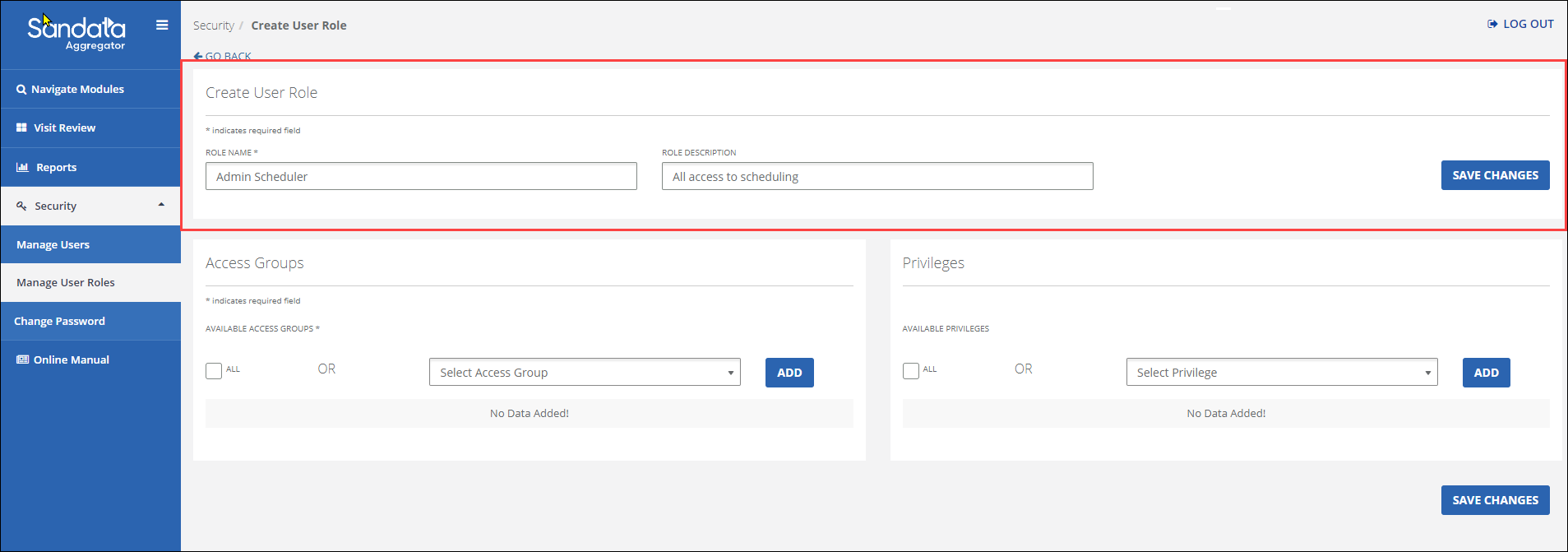Open the Select Privilege dropdown
The width and height of the screenshot is (1568, 552).
1281,373
